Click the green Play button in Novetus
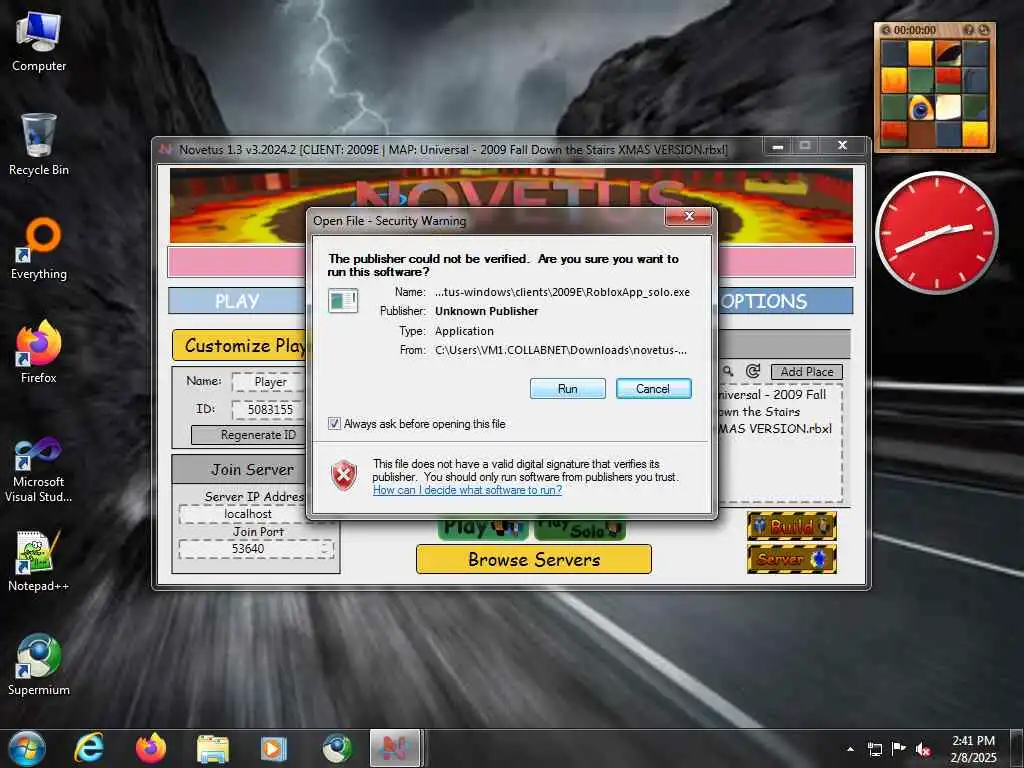The image size is (1024, 768). click(483, 528)
